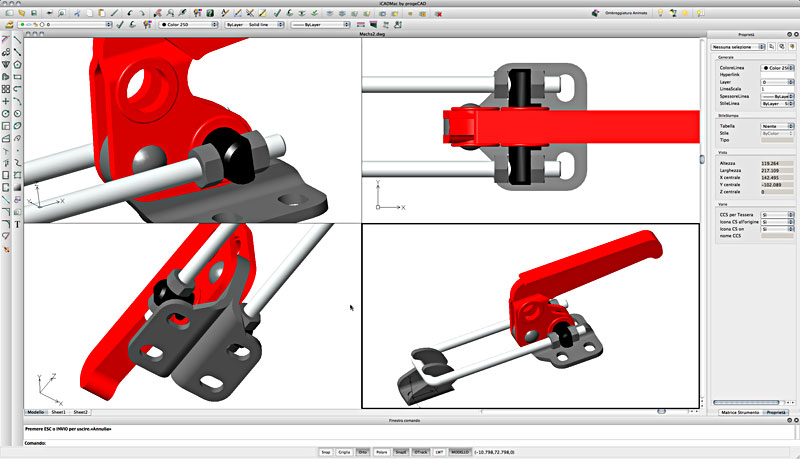800x459 pixels.
Task: Switch to Sheet1 layout tab
Action: pos(58,412)
